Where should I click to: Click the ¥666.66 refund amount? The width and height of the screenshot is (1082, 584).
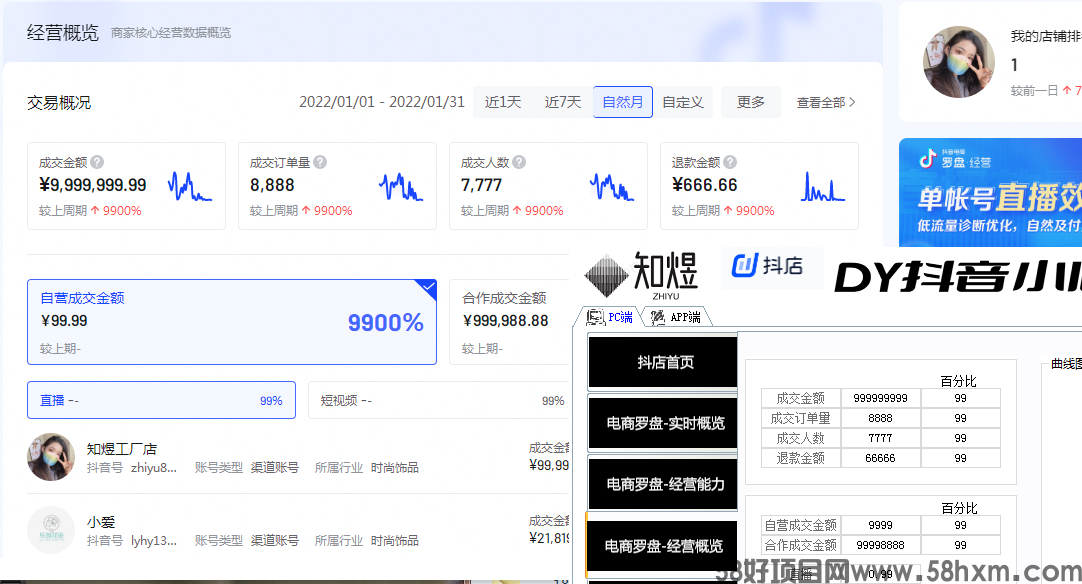[705, 185]
